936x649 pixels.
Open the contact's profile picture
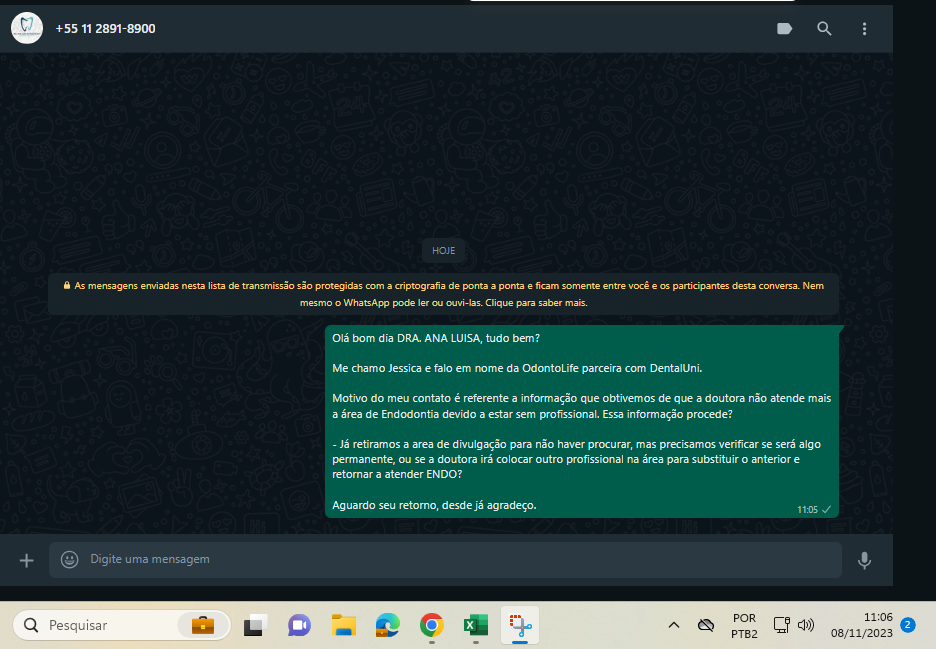(x=27, y=28)
